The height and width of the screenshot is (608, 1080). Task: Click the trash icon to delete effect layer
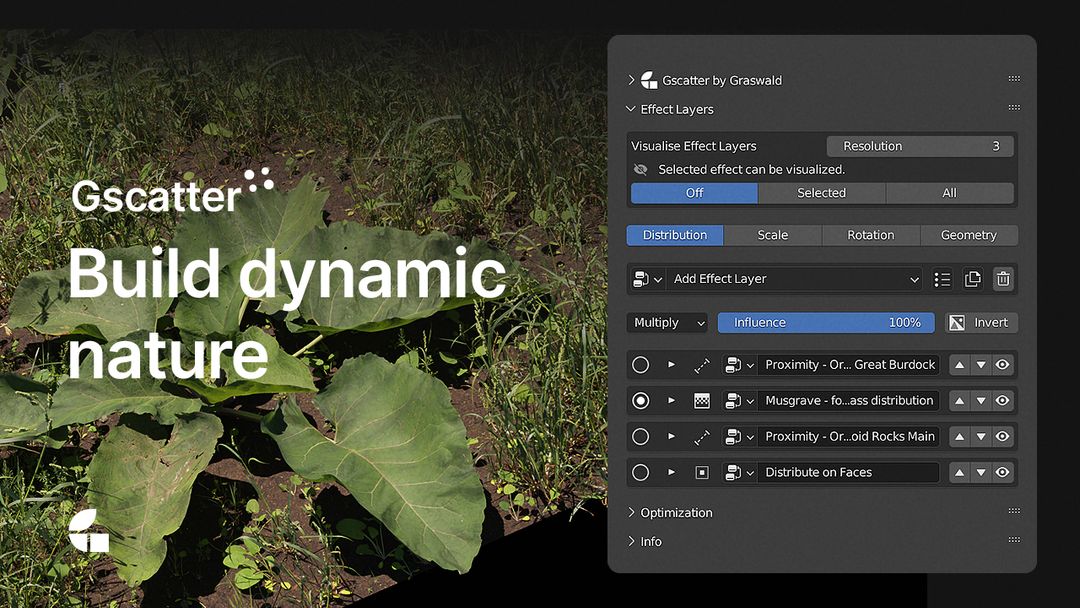coord(1003,279)
